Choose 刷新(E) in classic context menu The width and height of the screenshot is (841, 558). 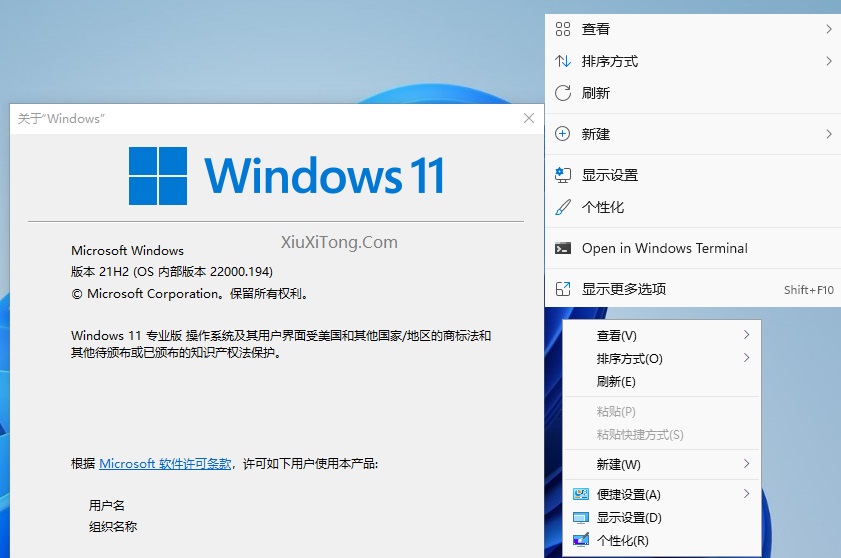click(662, 381)
